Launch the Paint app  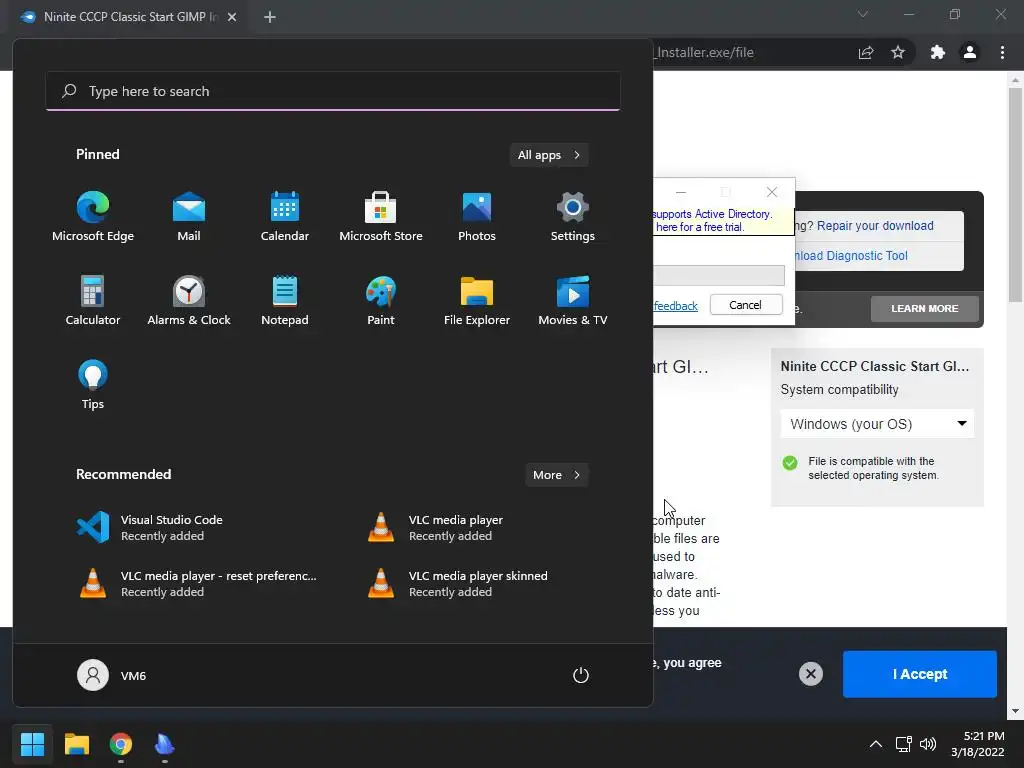(381, 300)
